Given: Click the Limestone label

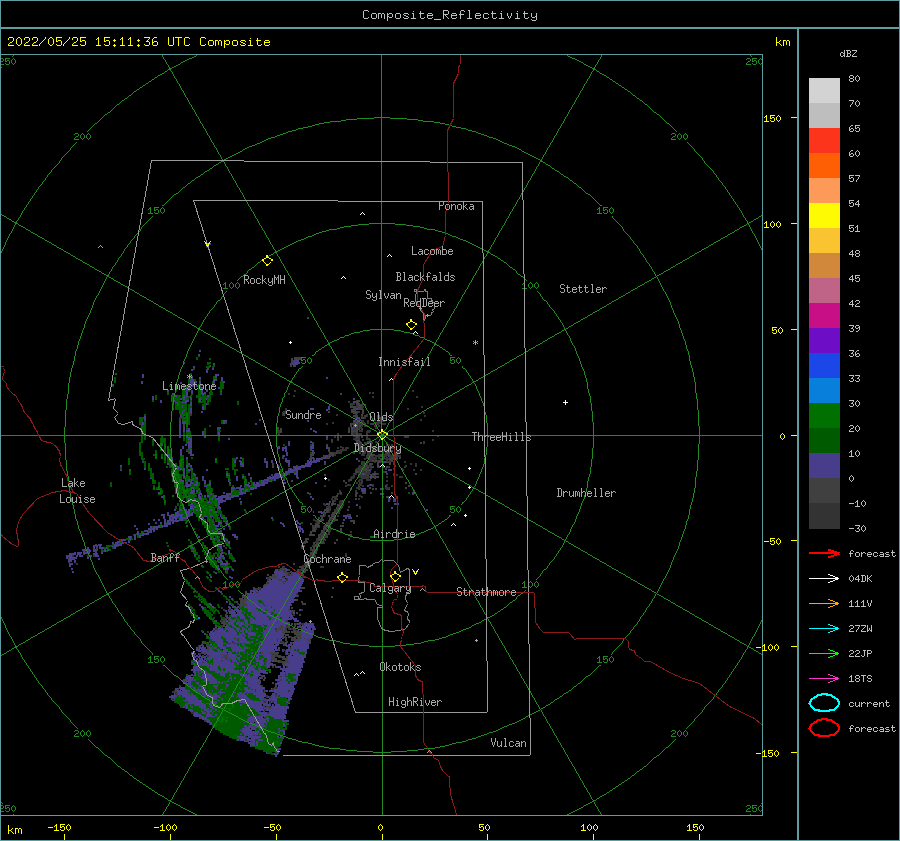Looking at the screenshot, I should coord(189,386).
